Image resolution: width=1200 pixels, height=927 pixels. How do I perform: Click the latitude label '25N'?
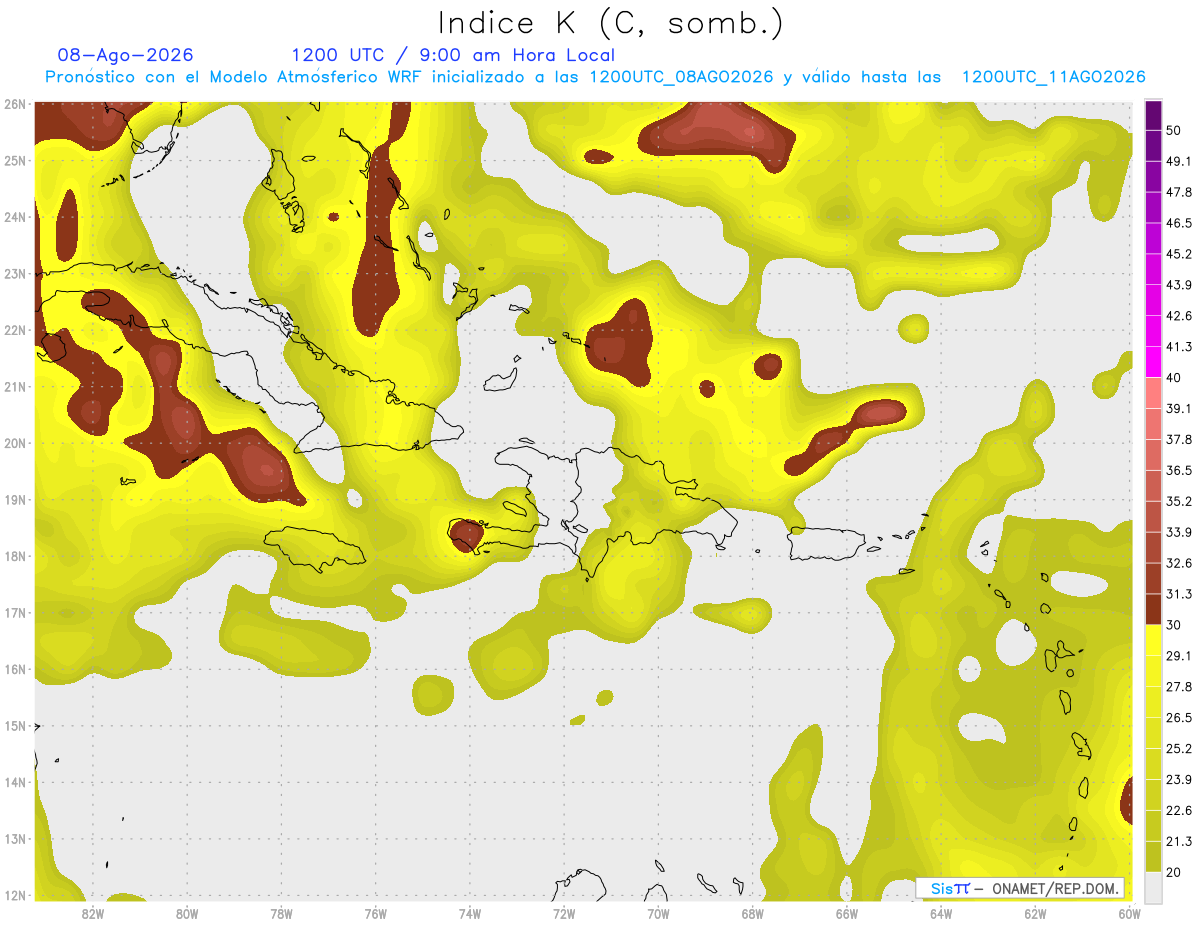15,160
